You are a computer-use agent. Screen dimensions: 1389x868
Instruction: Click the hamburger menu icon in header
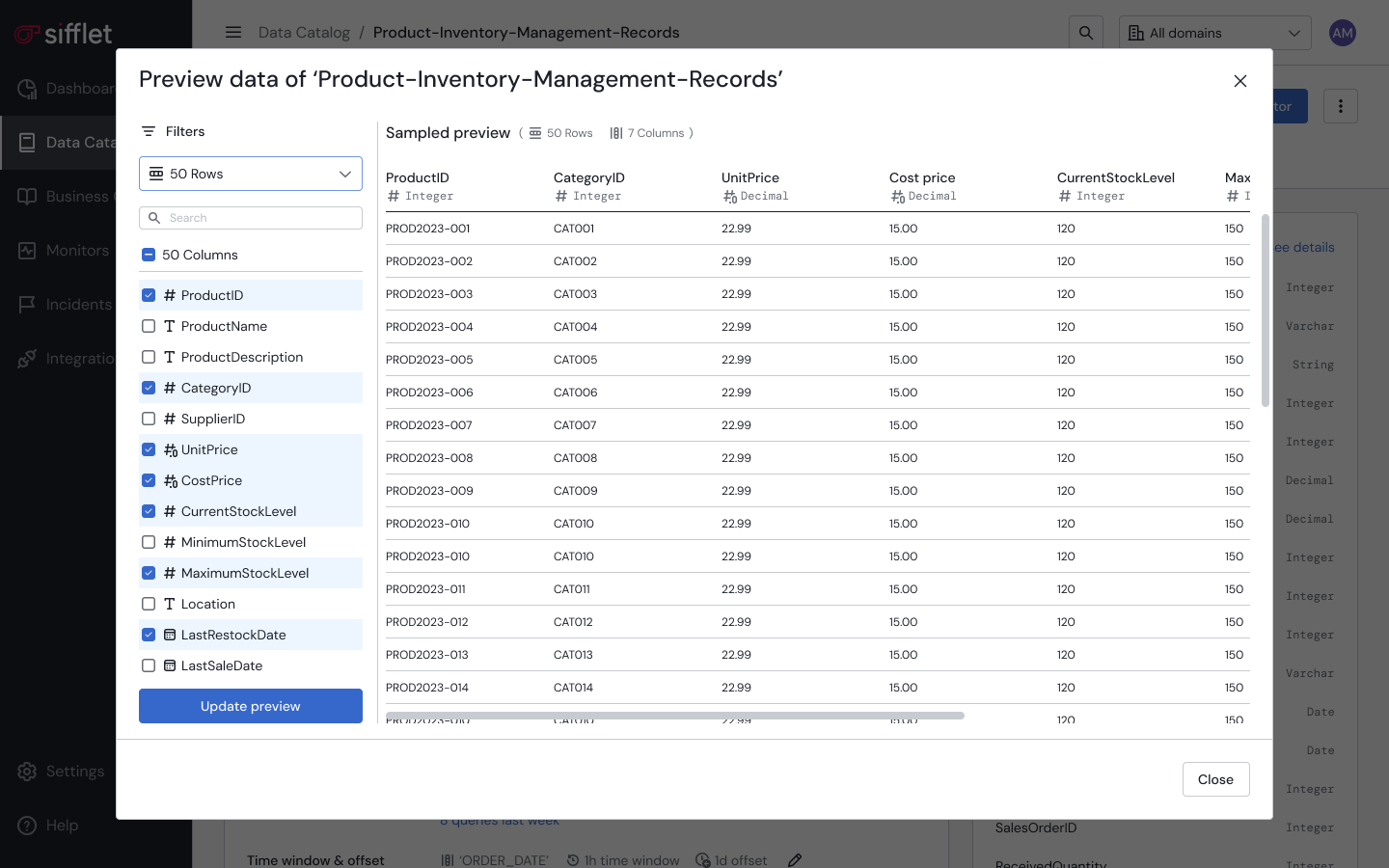(x=233, y=32)
